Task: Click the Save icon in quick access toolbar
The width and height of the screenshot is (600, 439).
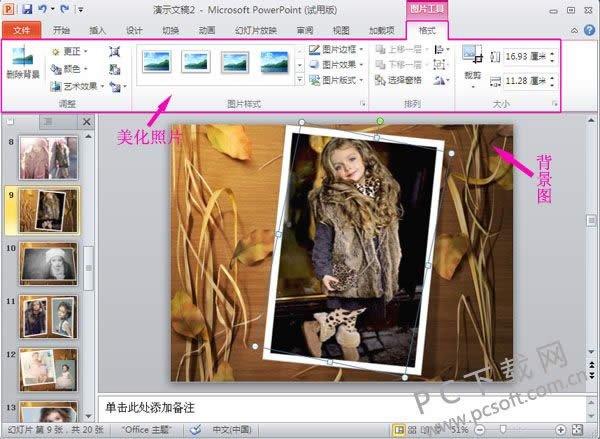Action: click(27, 9)
